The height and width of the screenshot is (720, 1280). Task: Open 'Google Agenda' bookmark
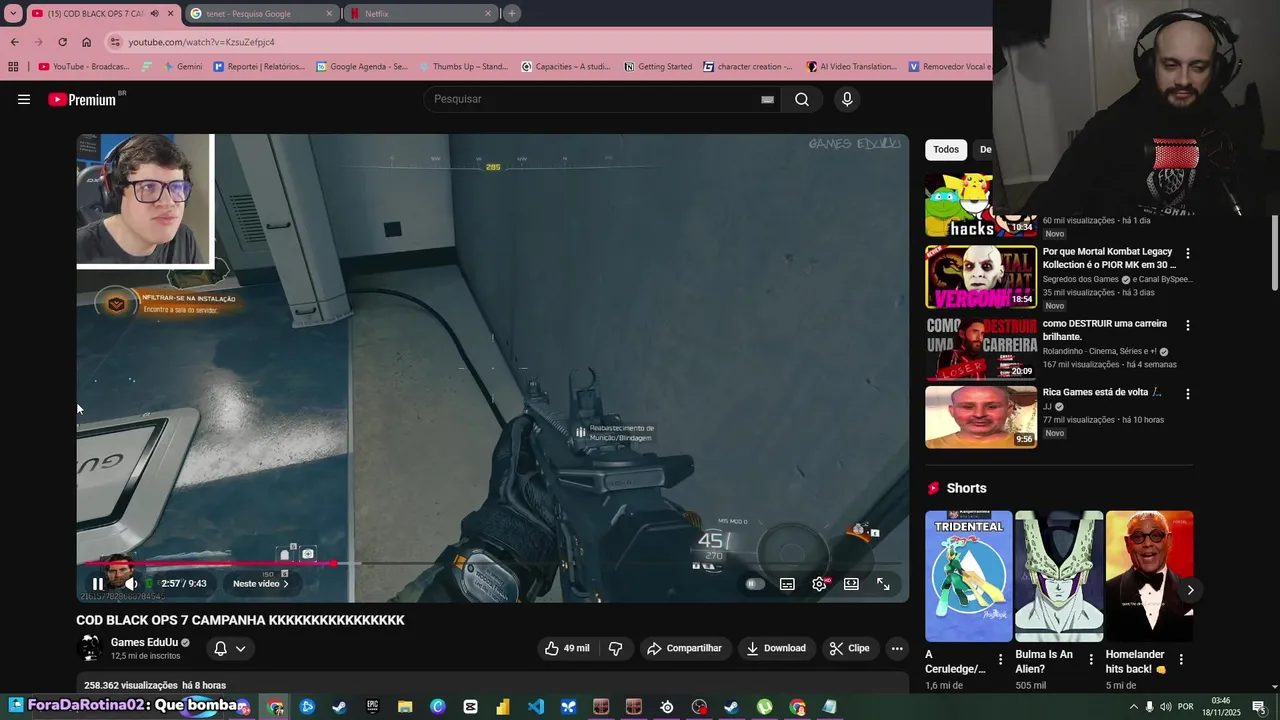click(x=362, y=67)
